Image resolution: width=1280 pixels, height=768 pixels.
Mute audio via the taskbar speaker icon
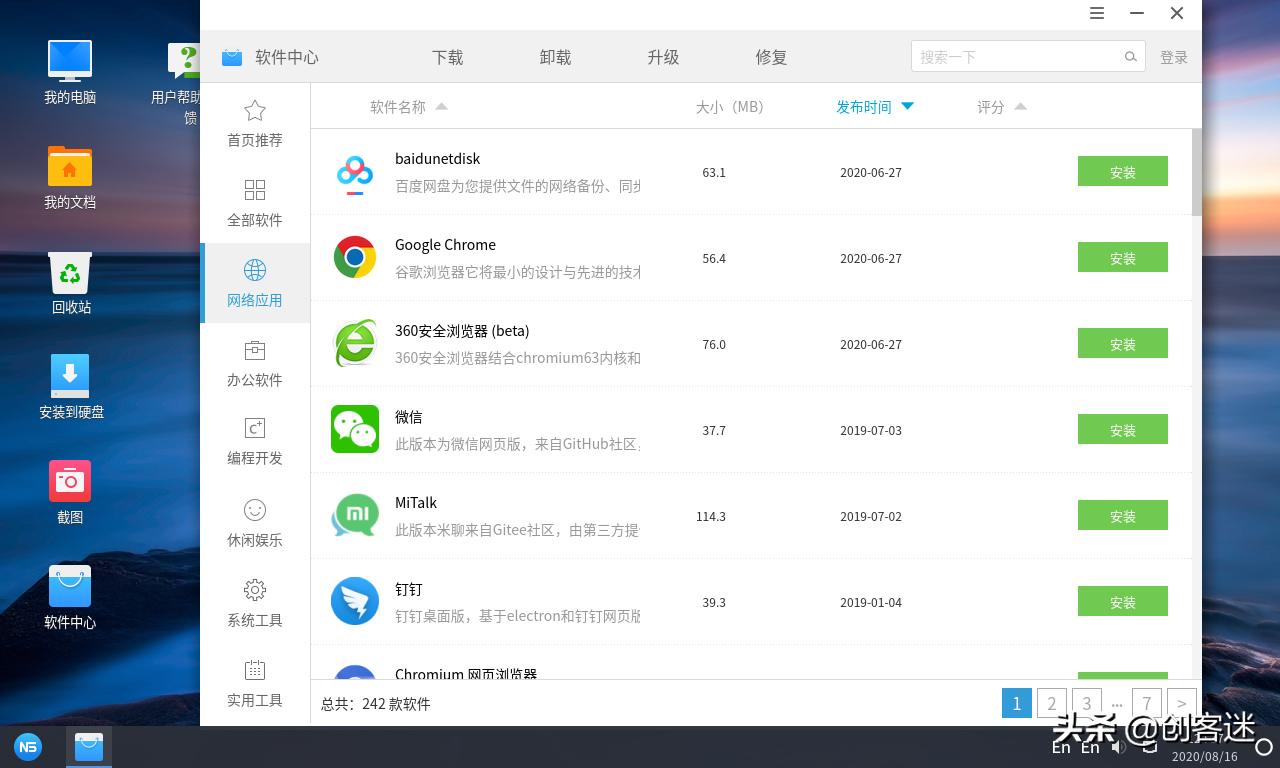coord(1119,746)
